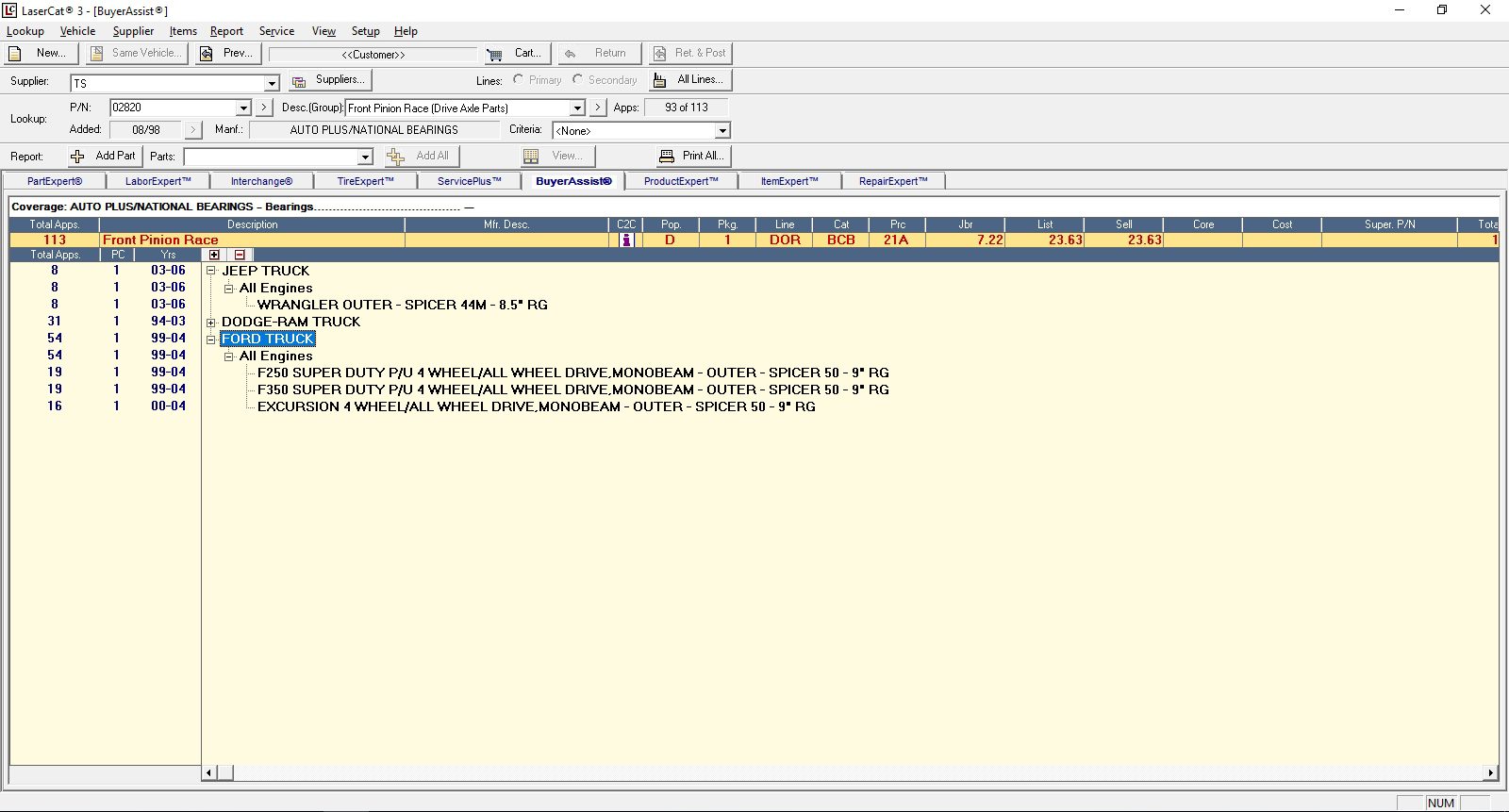Open the Report menu
1509x812 pixels.
pos(226,31)
